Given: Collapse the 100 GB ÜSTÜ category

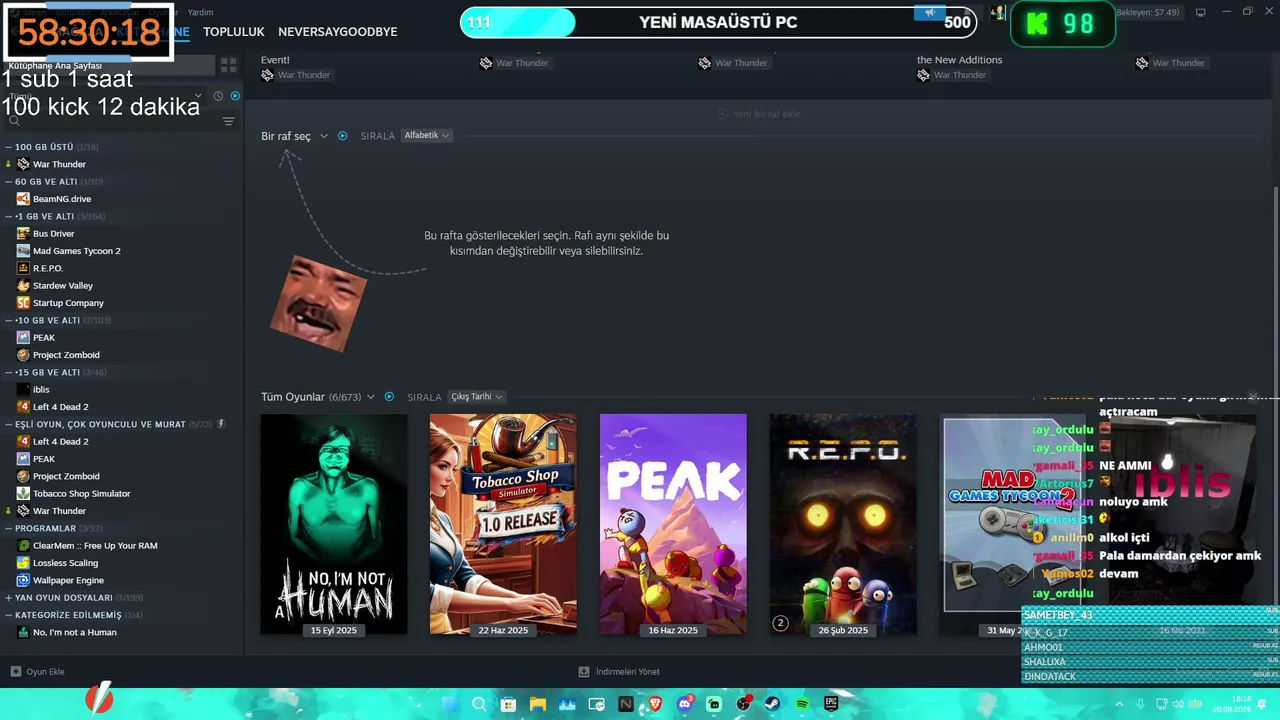Looking at the screenshot, I should pos(9,147).
